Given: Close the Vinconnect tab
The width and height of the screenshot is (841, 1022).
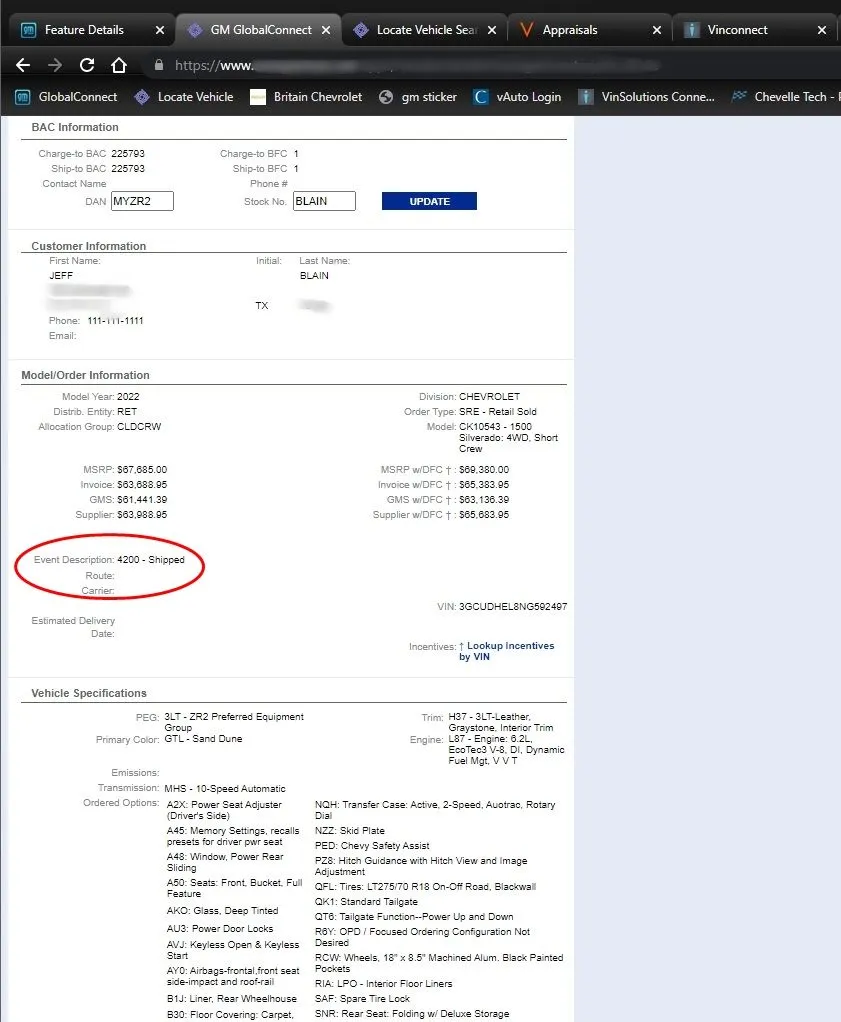Looking at the screenshot, I should pos(822,30).
